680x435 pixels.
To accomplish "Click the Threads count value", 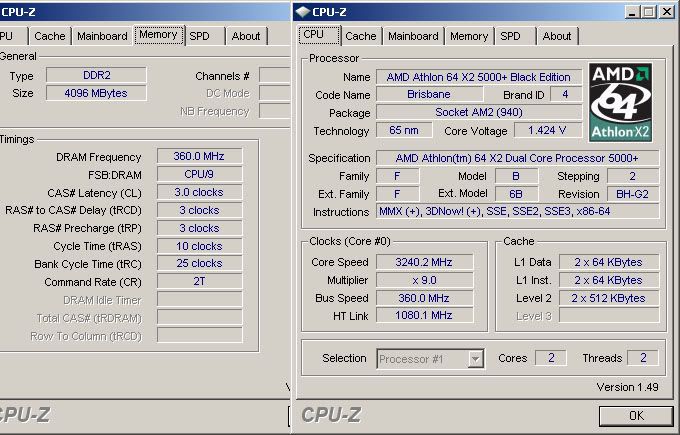I will (x=643, y=358).
